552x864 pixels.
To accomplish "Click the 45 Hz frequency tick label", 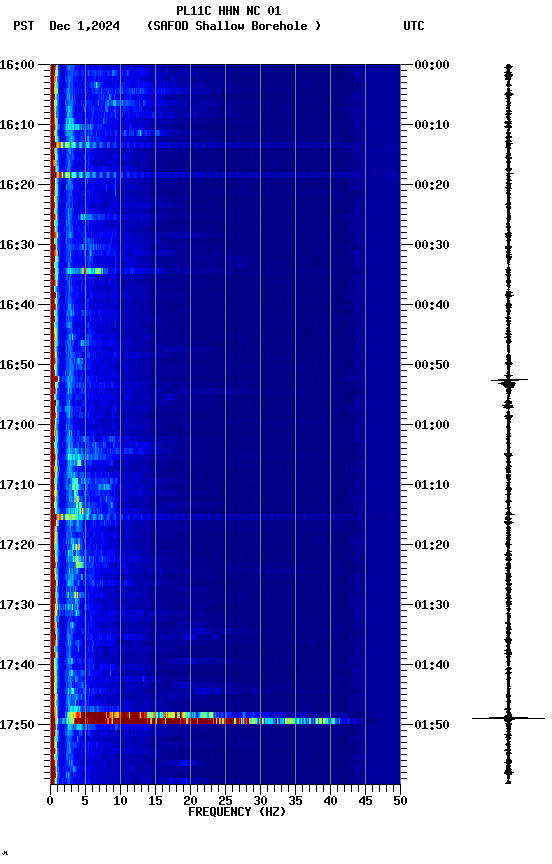I will (x=365, y=801).
